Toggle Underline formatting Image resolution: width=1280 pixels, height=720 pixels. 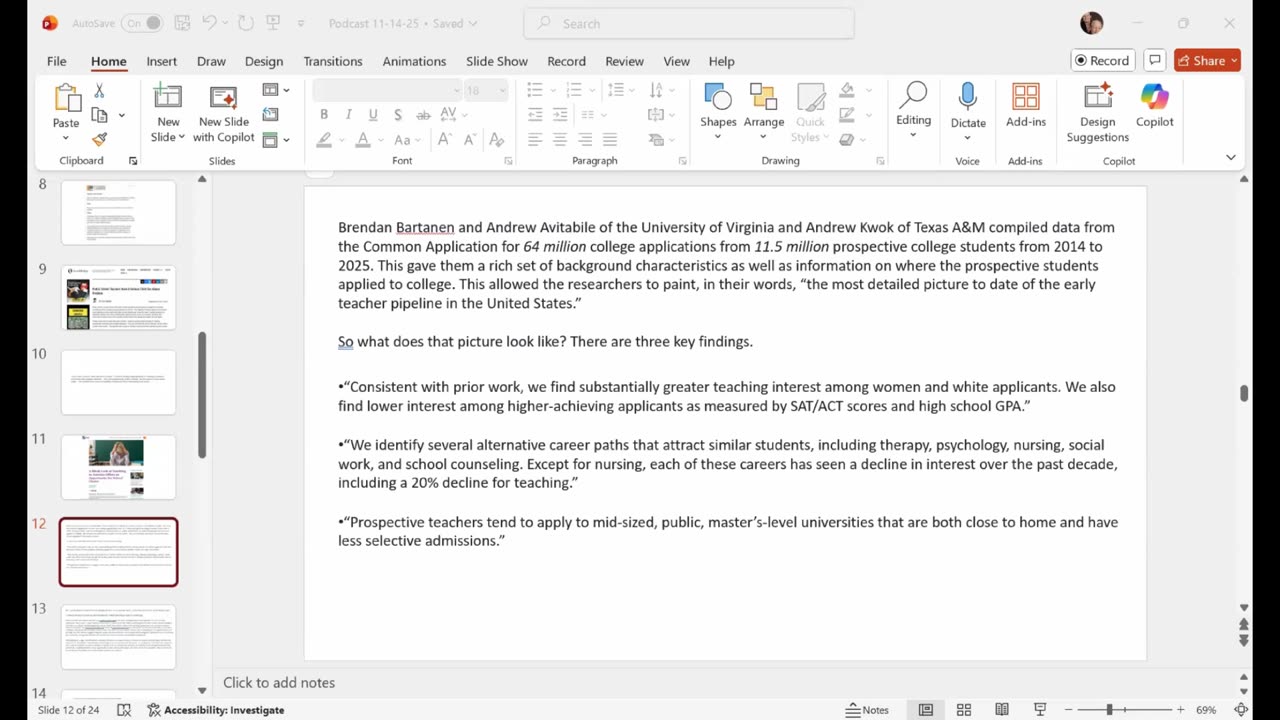point(373,115)
